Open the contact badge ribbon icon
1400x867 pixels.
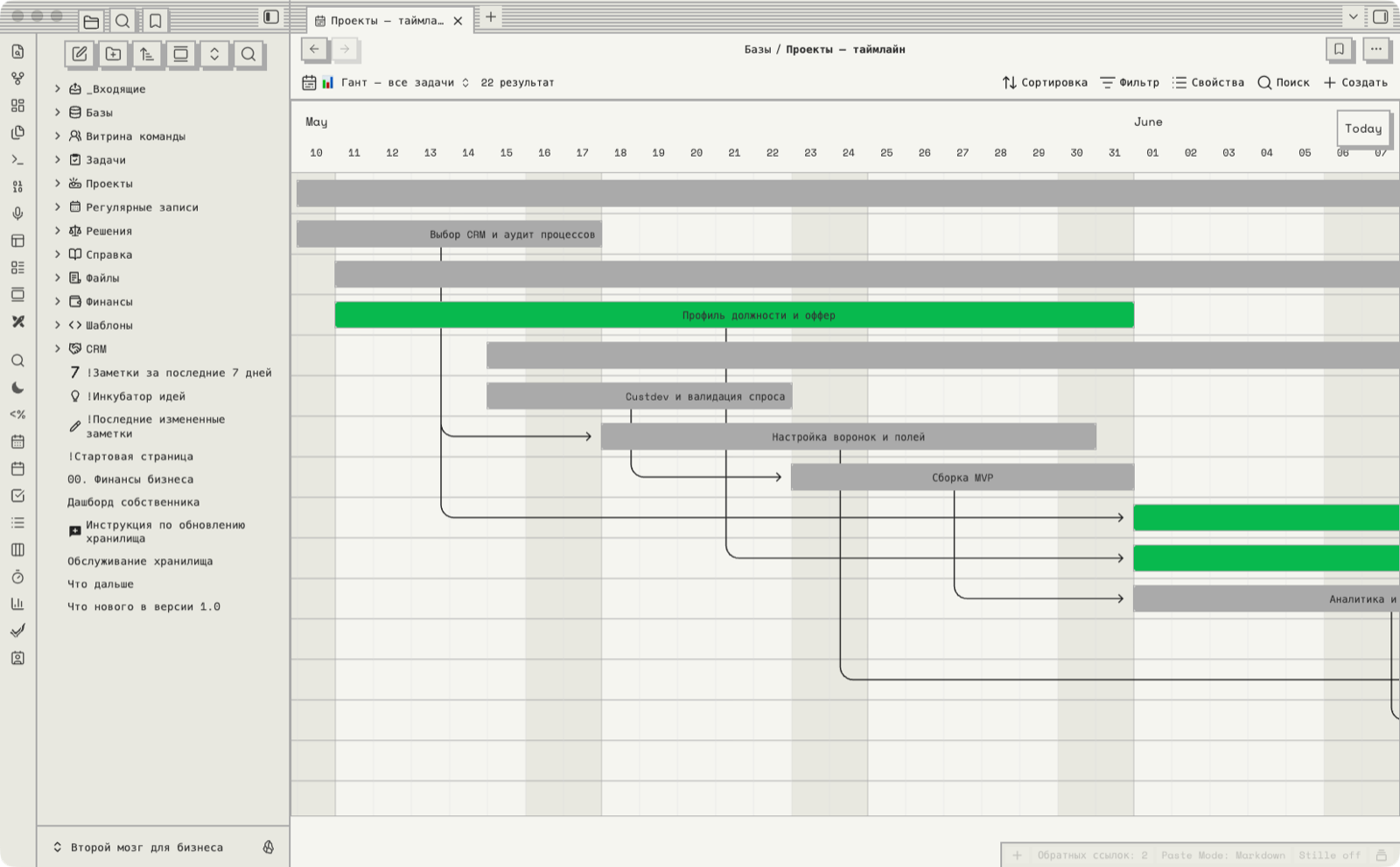coord(17,658)
